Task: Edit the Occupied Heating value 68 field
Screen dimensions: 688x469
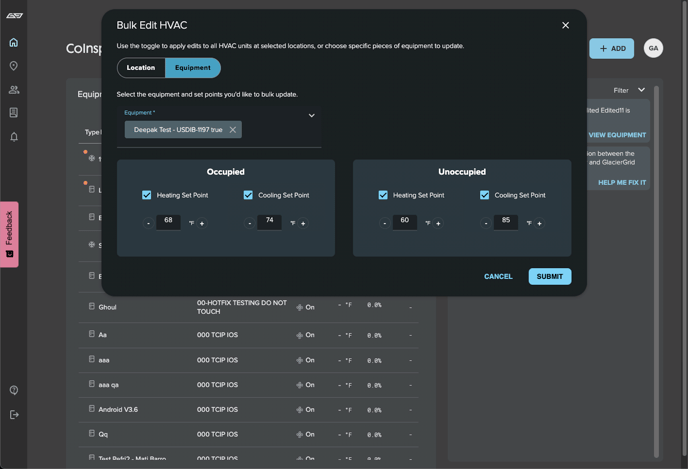Action: pos(168,222)
